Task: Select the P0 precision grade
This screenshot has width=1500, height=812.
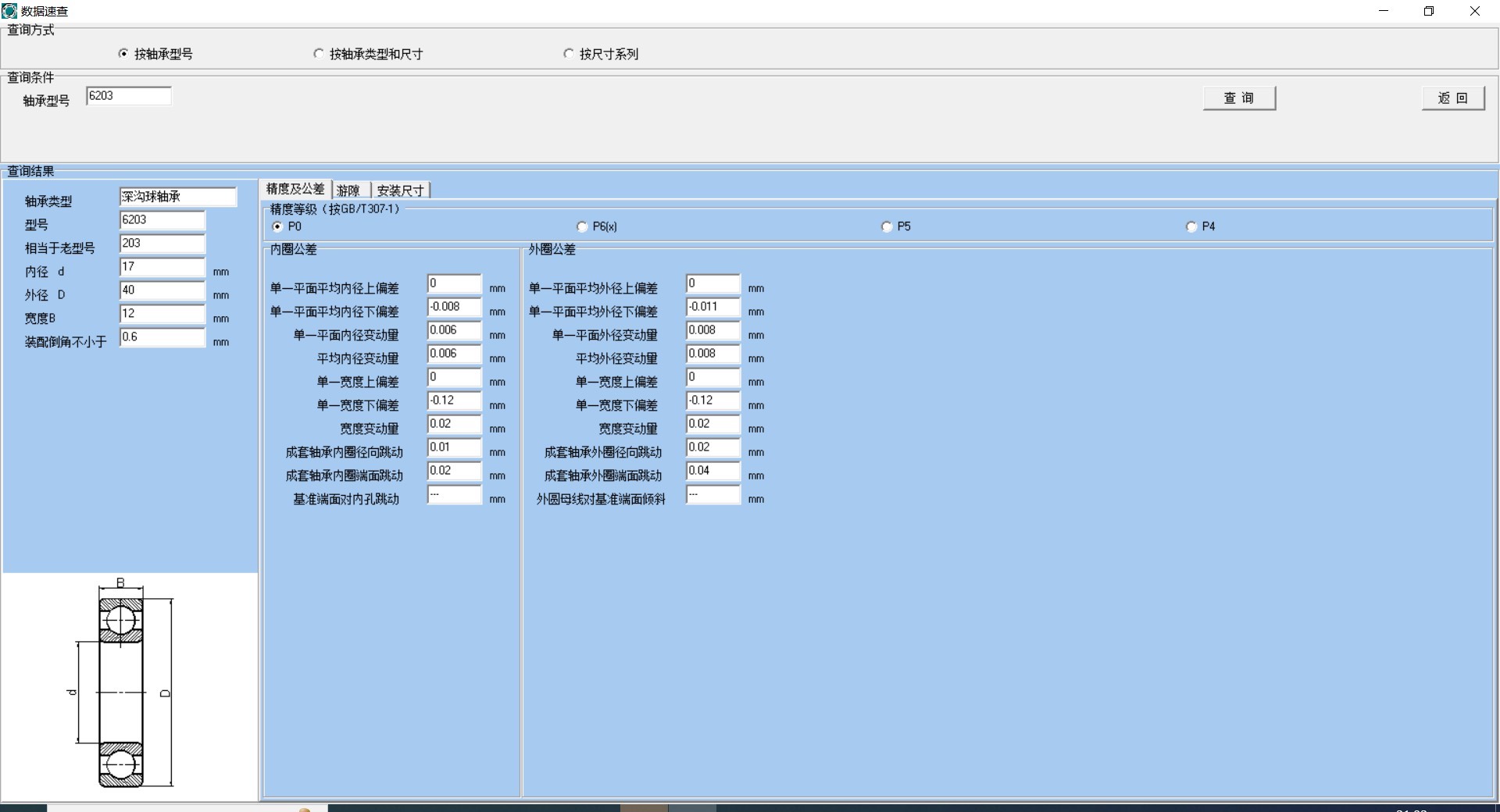Action: [277, 226]
